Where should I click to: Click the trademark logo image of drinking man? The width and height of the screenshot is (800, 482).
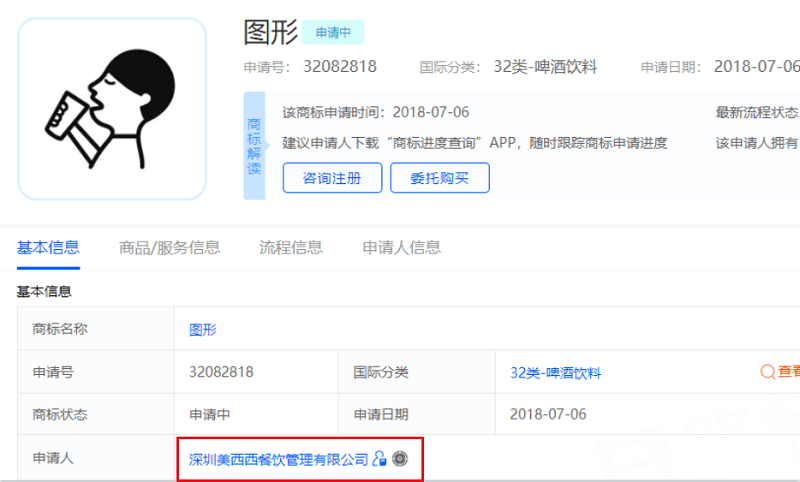[112, 109]
